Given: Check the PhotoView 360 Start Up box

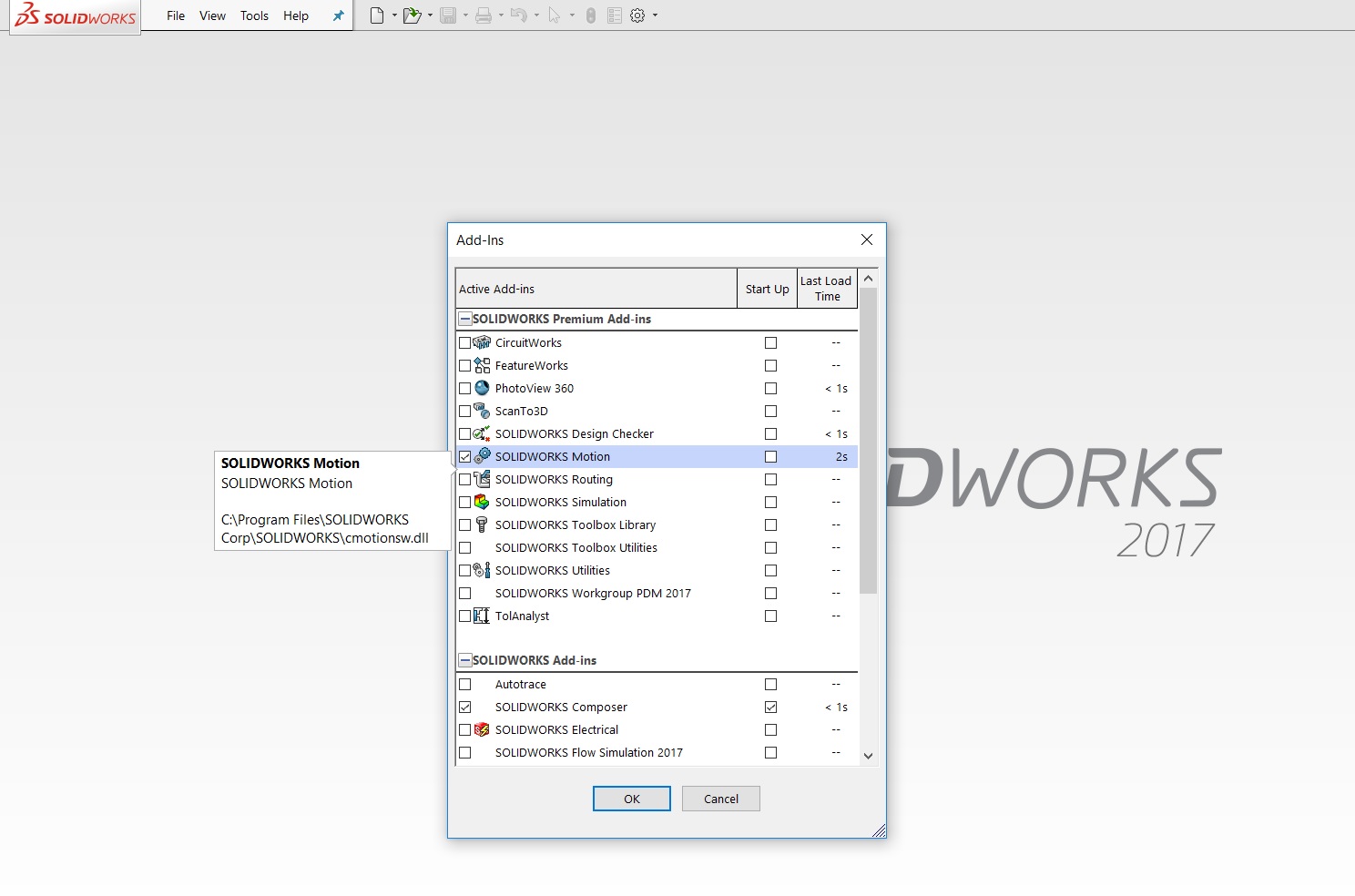Looking at the screenshot, I should 771,389.
